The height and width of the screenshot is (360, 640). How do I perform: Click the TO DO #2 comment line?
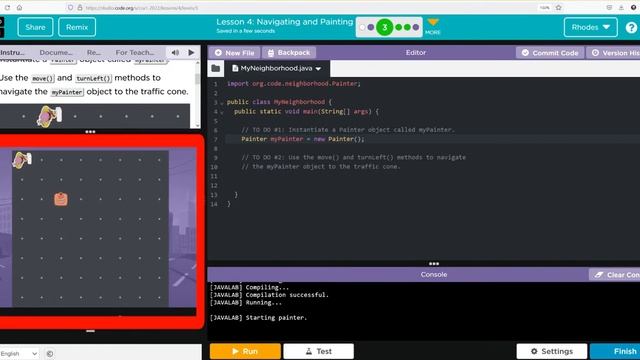(x=353, y=157)
